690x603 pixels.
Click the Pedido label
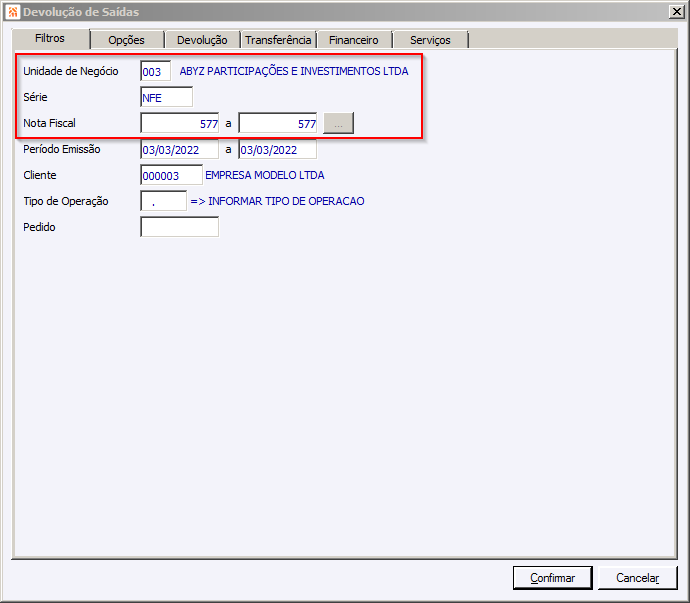39,227
